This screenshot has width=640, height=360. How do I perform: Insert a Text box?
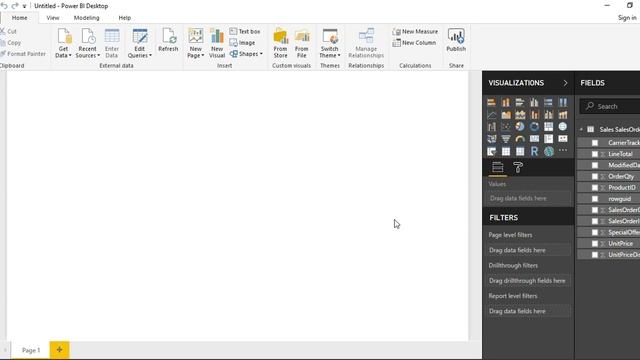pyautogui.click(x=245, y=31)
